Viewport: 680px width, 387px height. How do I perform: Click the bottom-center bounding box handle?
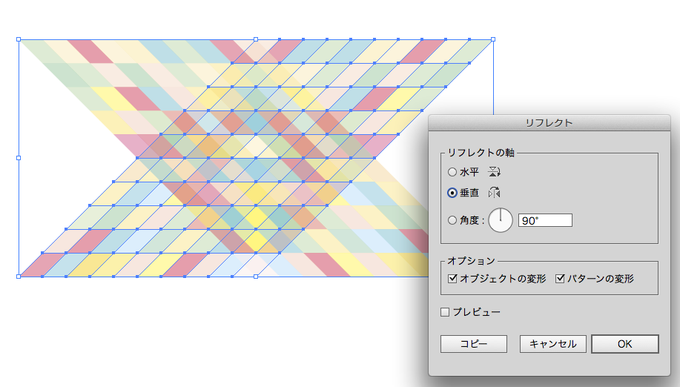pos(256,276)
